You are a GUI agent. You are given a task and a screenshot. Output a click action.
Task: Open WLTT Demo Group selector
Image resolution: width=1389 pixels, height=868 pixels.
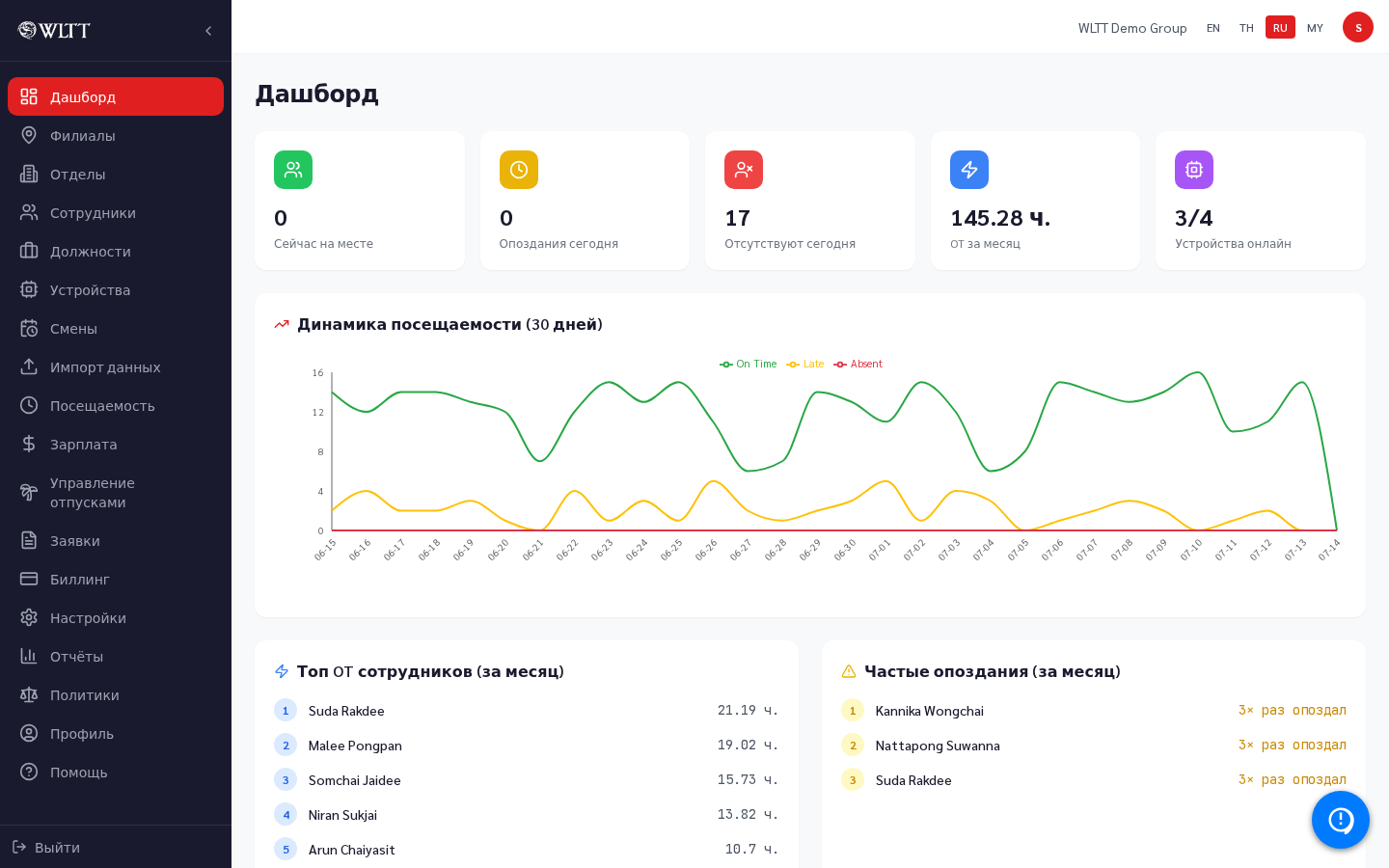(1132, 28)
